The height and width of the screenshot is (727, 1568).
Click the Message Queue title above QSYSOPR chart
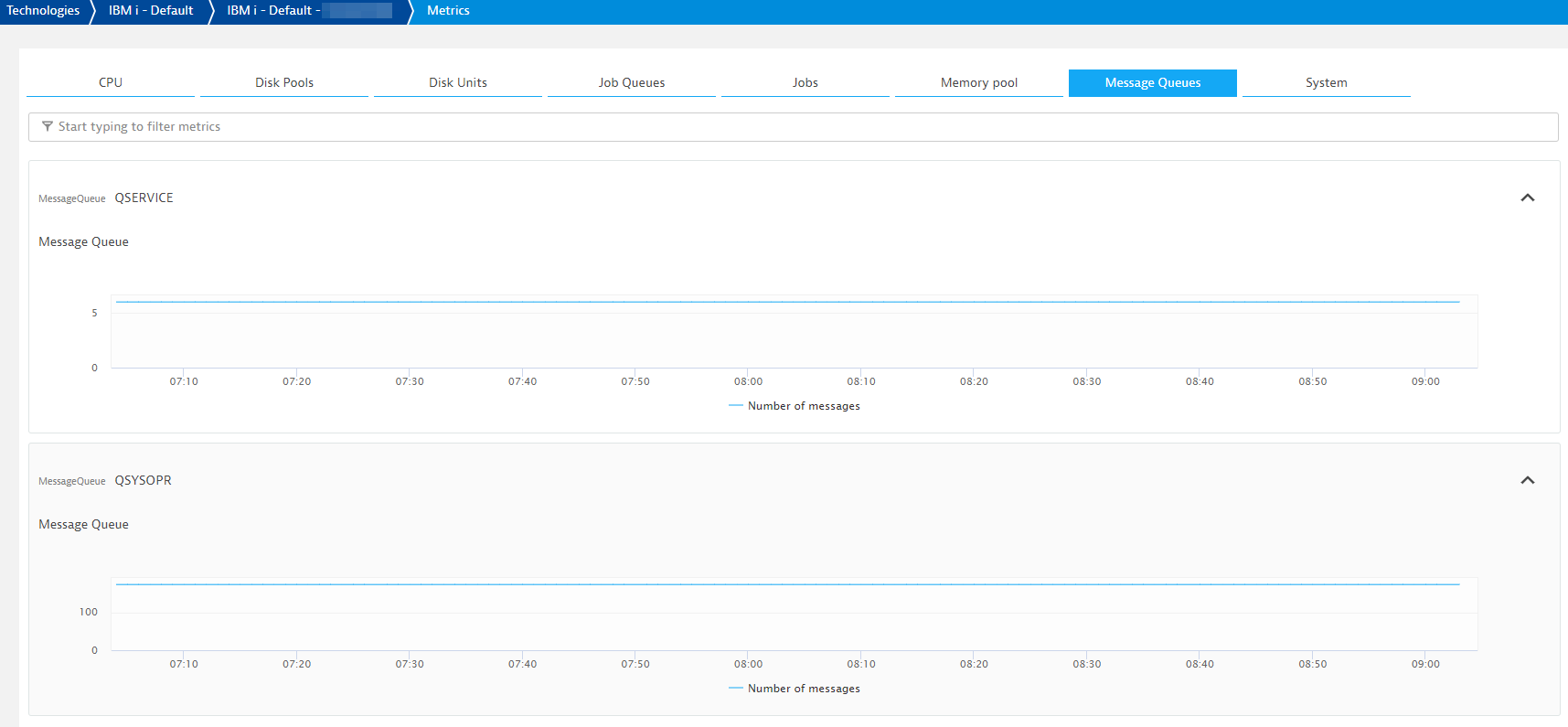(83, 525)
